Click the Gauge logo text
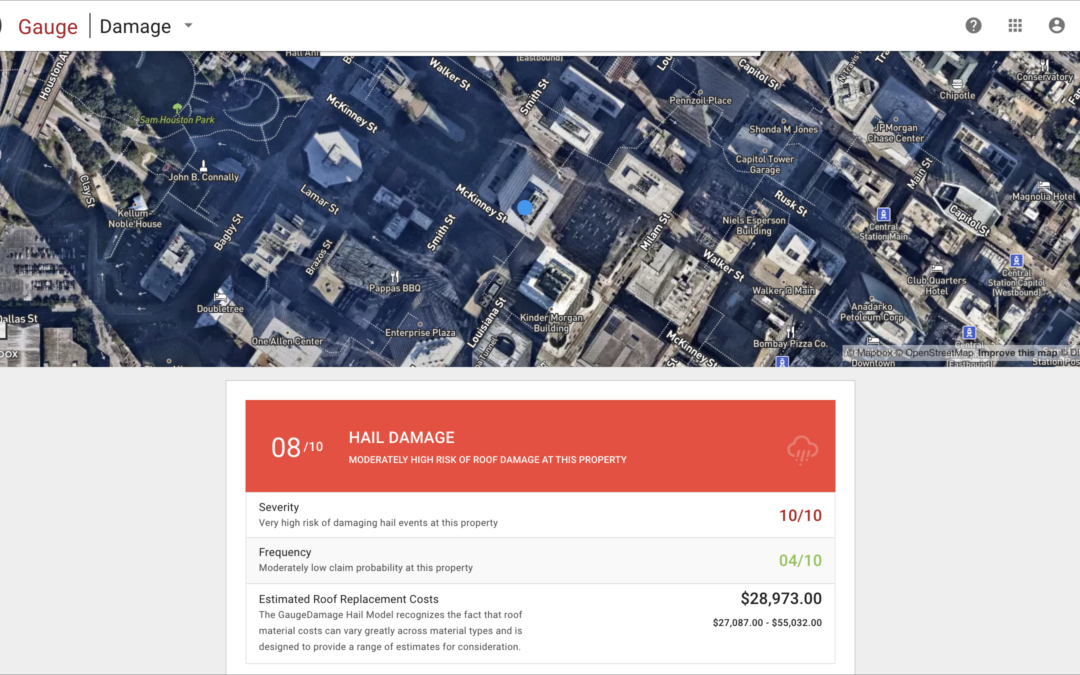This screenshot has width=1080, height=675. 48,26
